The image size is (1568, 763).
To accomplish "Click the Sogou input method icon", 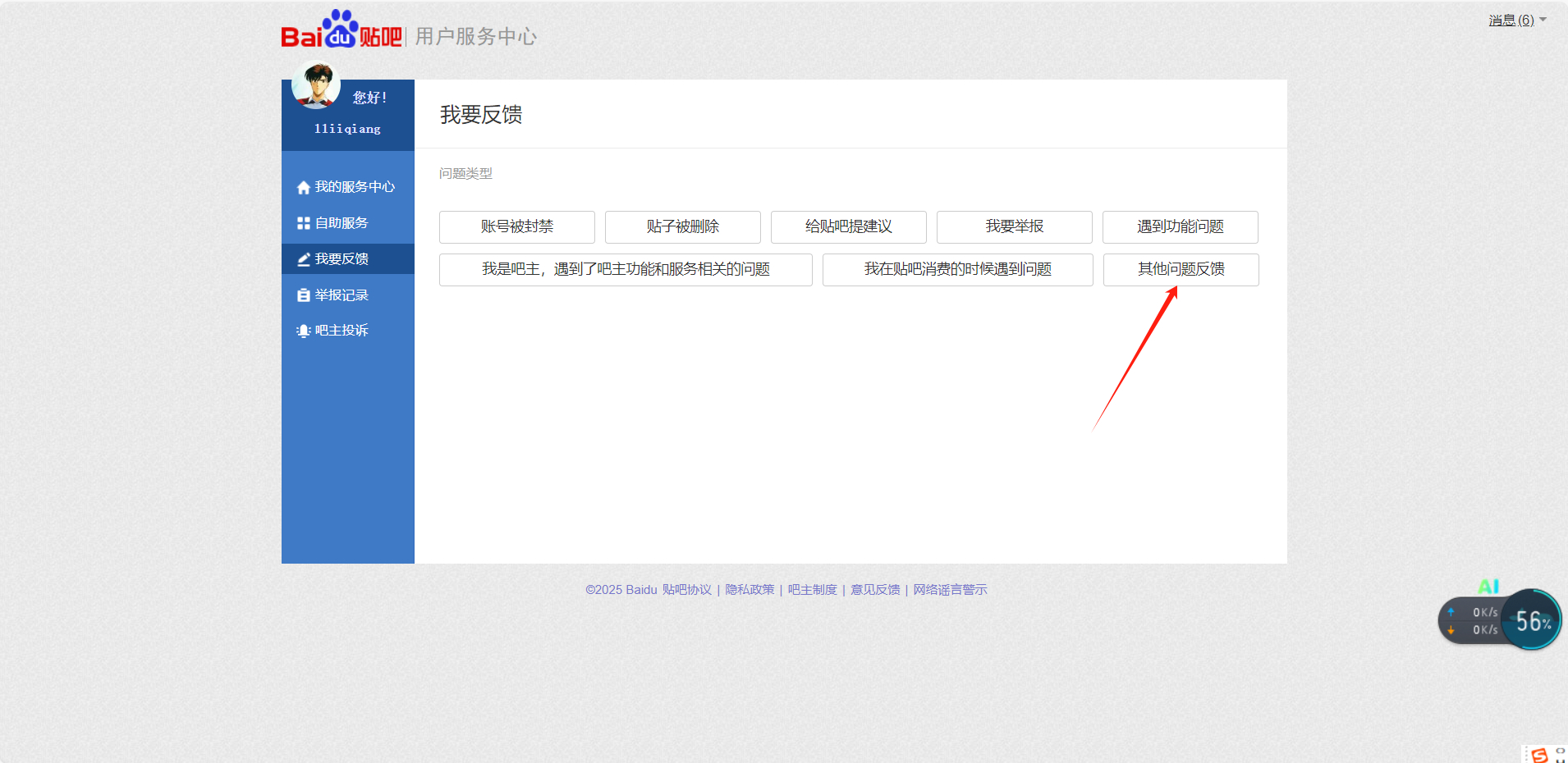I will click(1539, 755).
